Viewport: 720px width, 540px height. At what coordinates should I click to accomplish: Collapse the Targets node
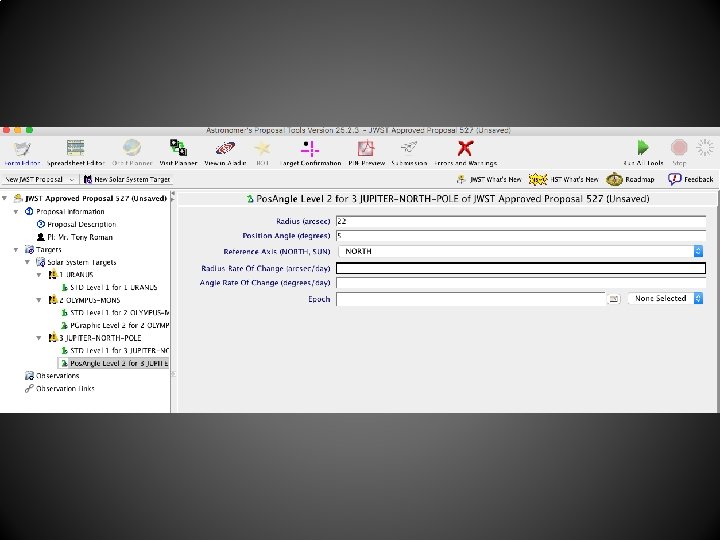coord(16,250)
